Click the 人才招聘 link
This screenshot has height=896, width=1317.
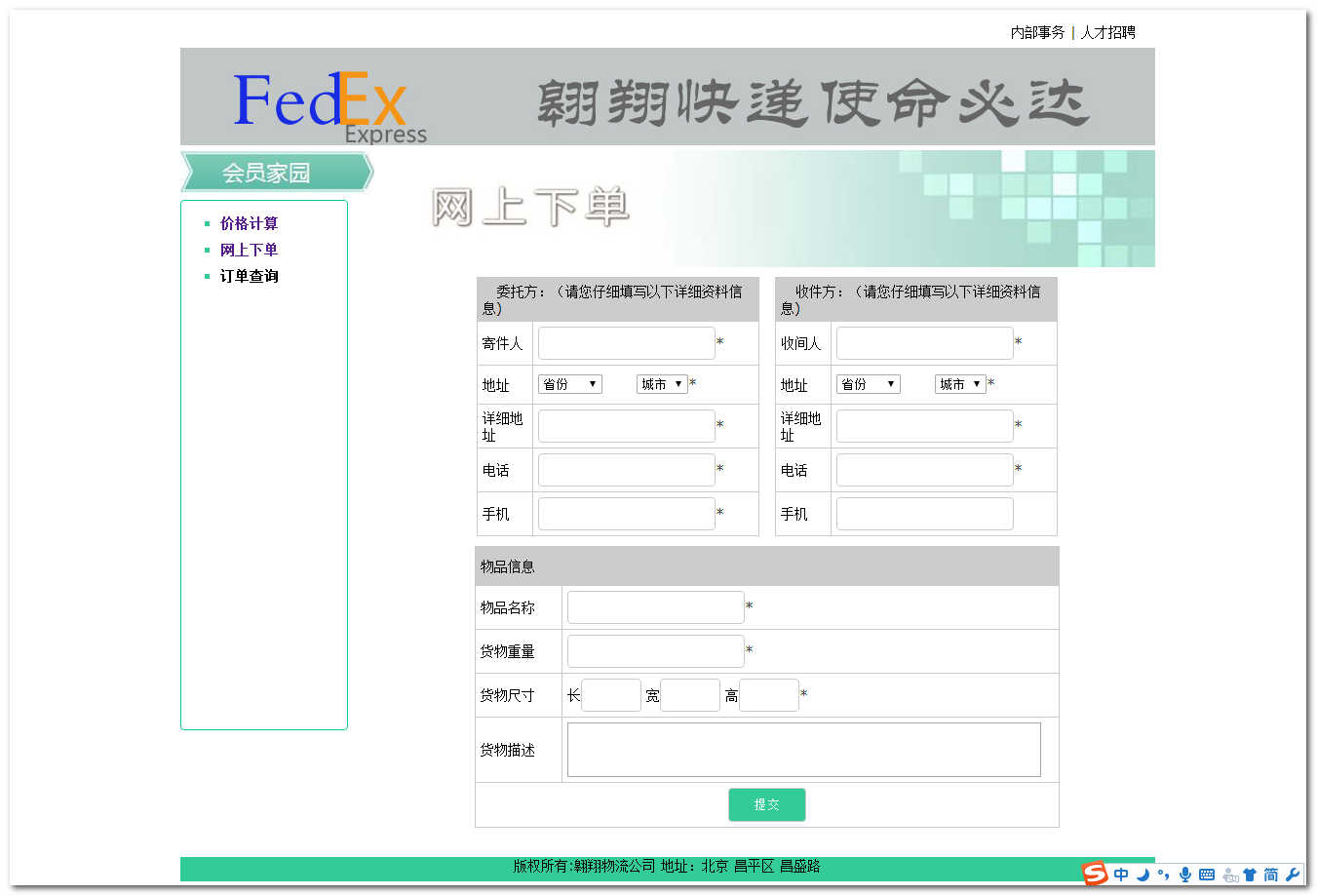1107,32
